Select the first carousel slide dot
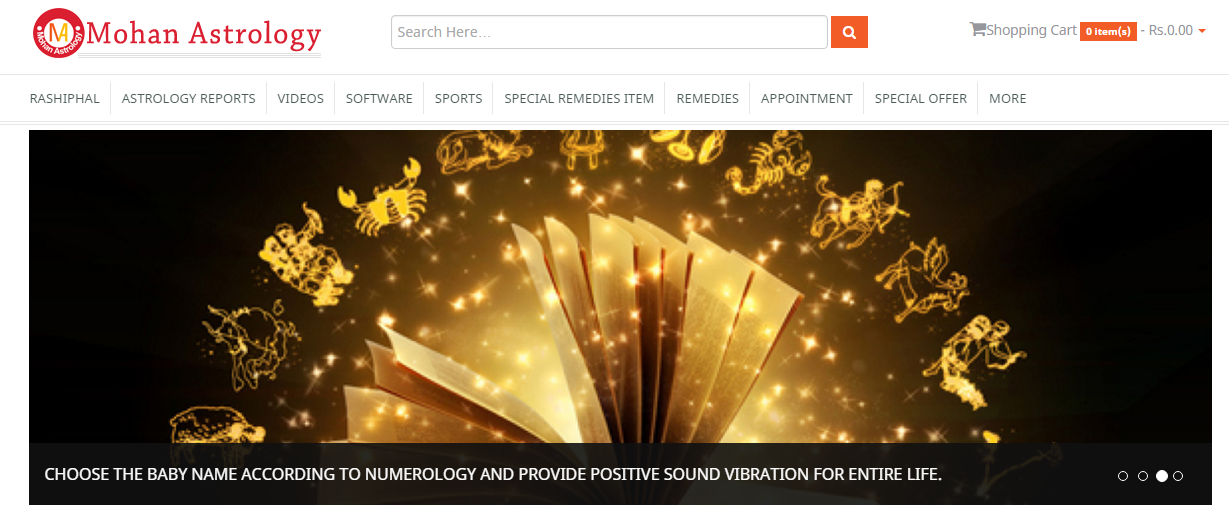 [1123, 476]
